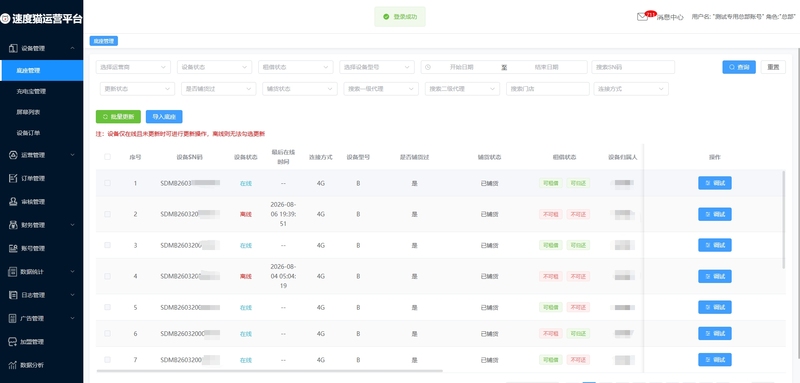
Task: Click the 不可还 tag in row 5
Action: (578, 308)
